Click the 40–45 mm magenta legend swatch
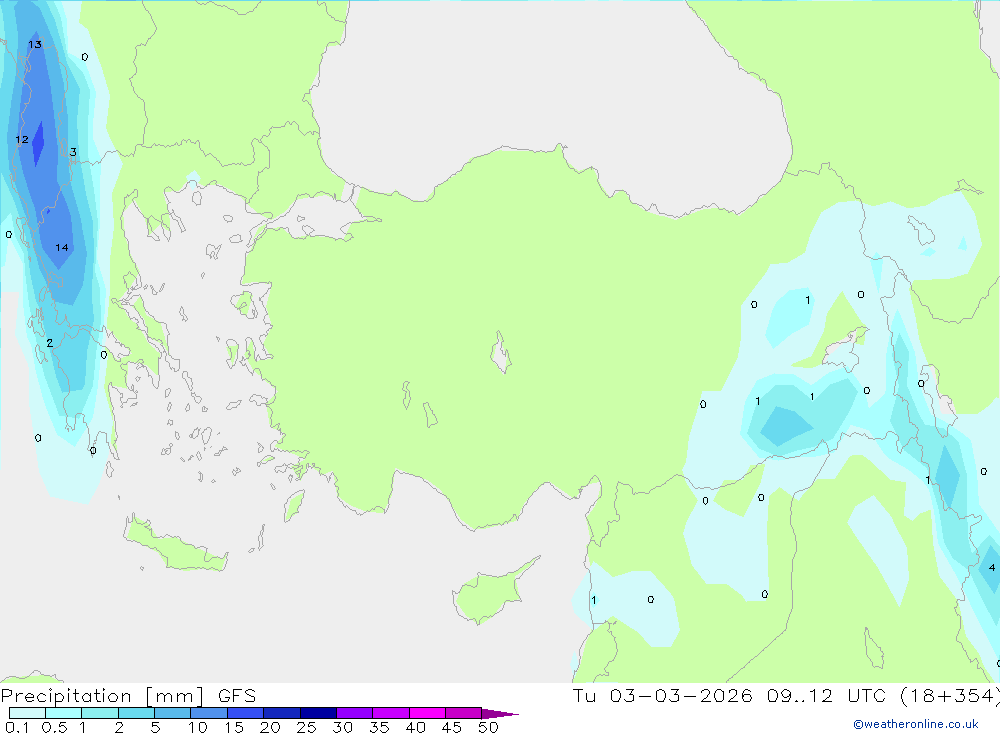This screenshot has height=733, width=1000. point(427,713)
